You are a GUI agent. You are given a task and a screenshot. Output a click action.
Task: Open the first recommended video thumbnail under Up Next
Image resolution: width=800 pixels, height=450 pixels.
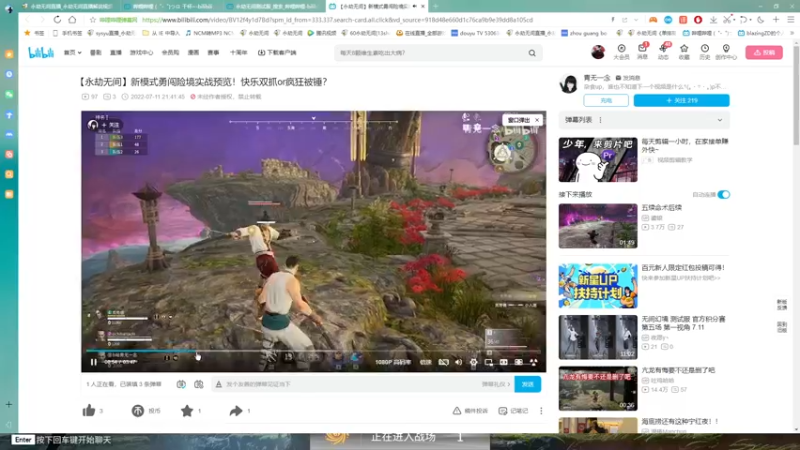[598, 226]
